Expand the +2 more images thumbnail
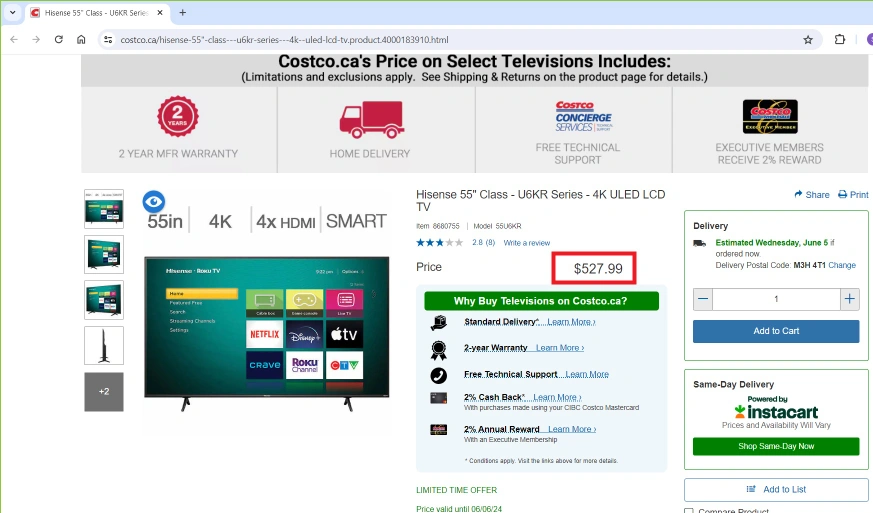This screenshot has width=873, height=513. pos(104,391)
